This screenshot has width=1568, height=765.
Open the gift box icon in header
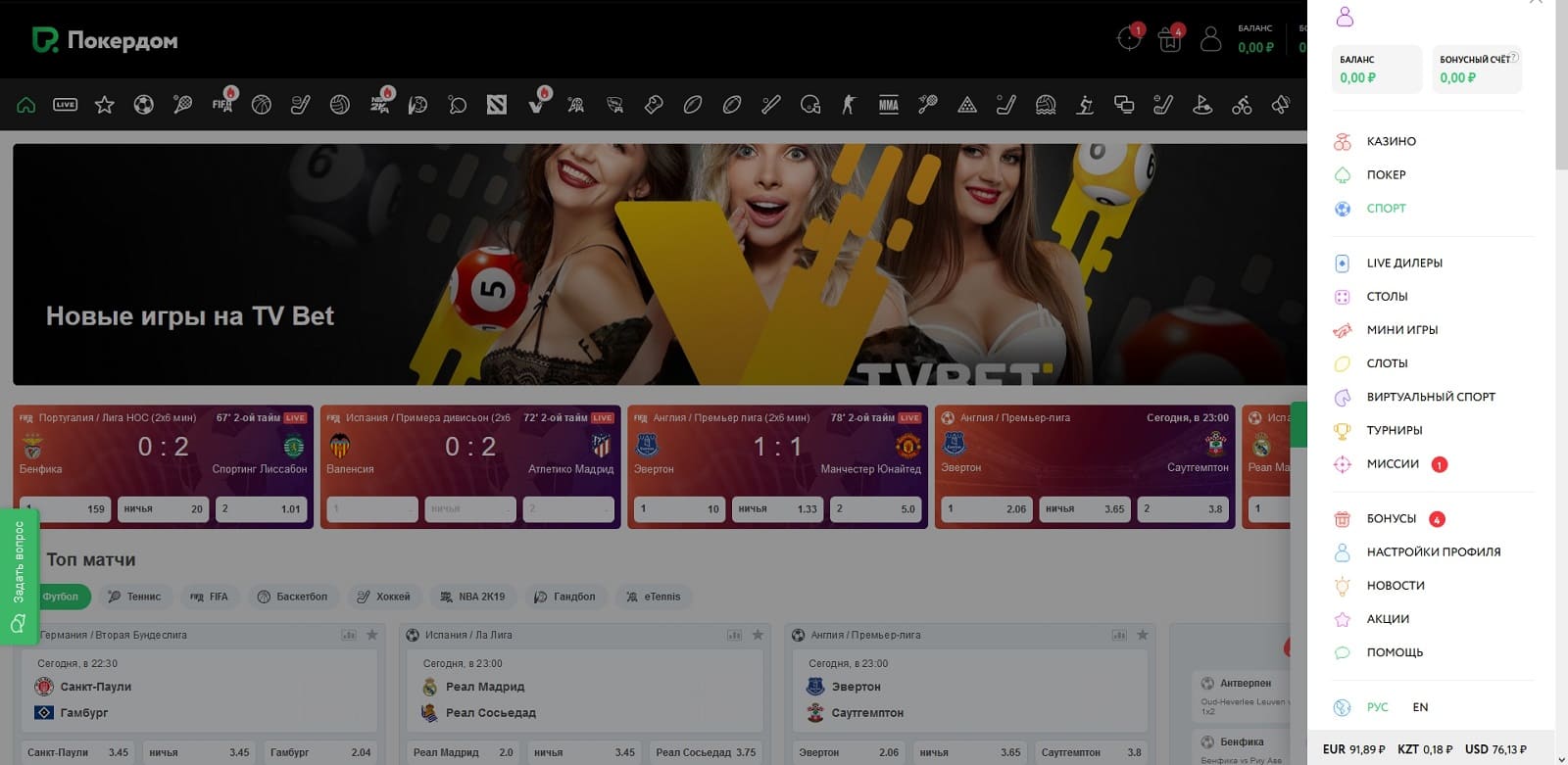point(1169,40)
